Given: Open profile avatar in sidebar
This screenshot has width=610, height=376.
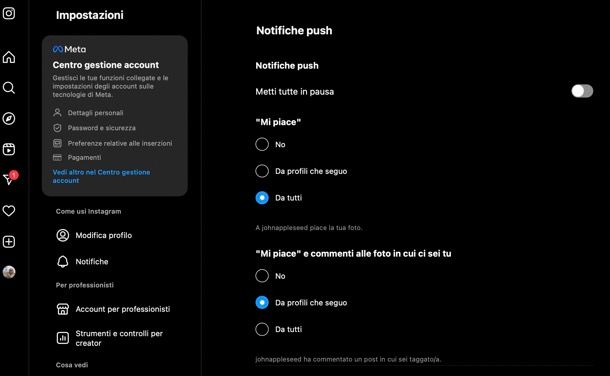Looking at the screenshot, I should (9, 272).
